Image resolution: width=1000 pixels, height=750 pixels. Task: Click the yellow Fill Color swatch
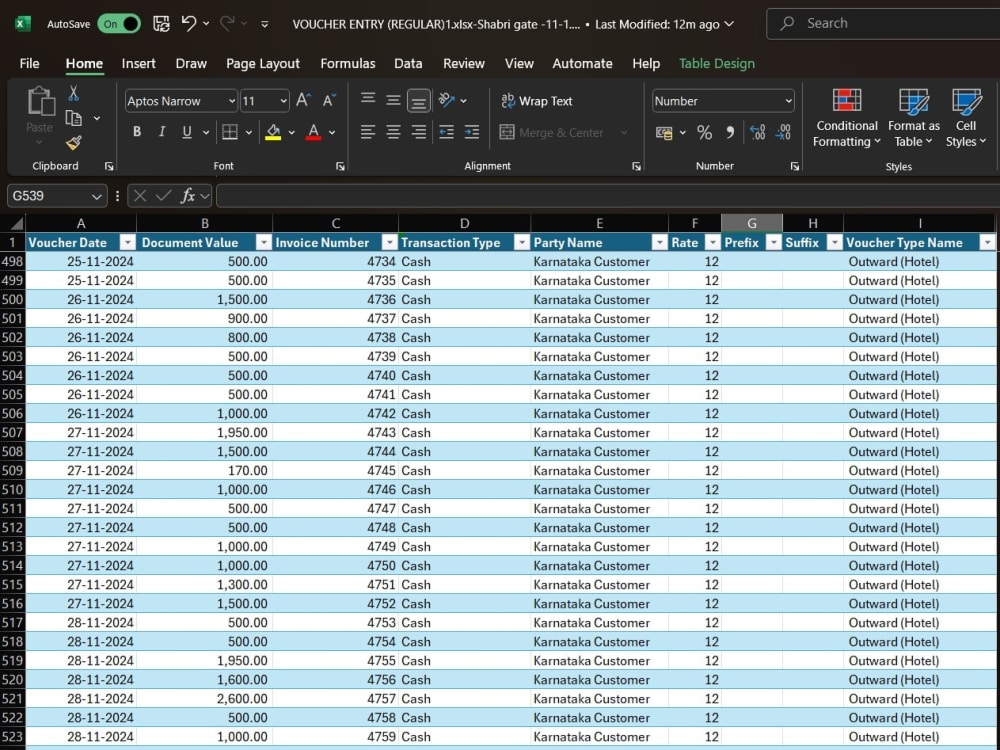[273, 132]
